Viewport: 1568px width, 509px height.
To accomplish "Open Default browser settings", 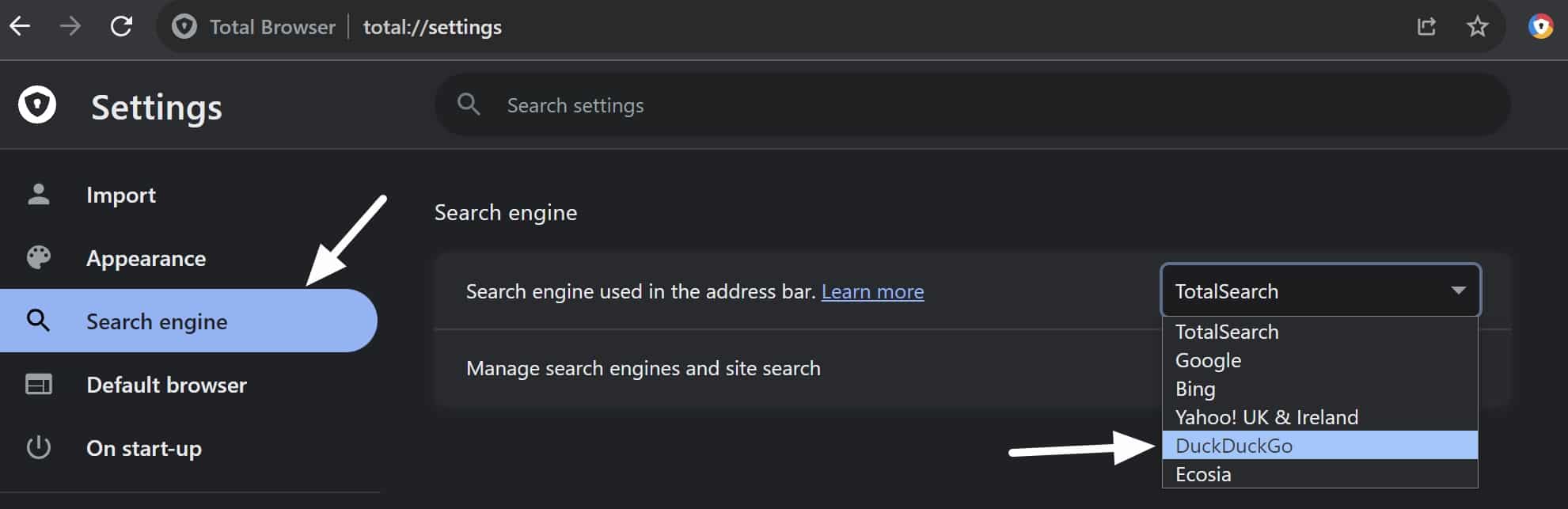I will 190,385.
